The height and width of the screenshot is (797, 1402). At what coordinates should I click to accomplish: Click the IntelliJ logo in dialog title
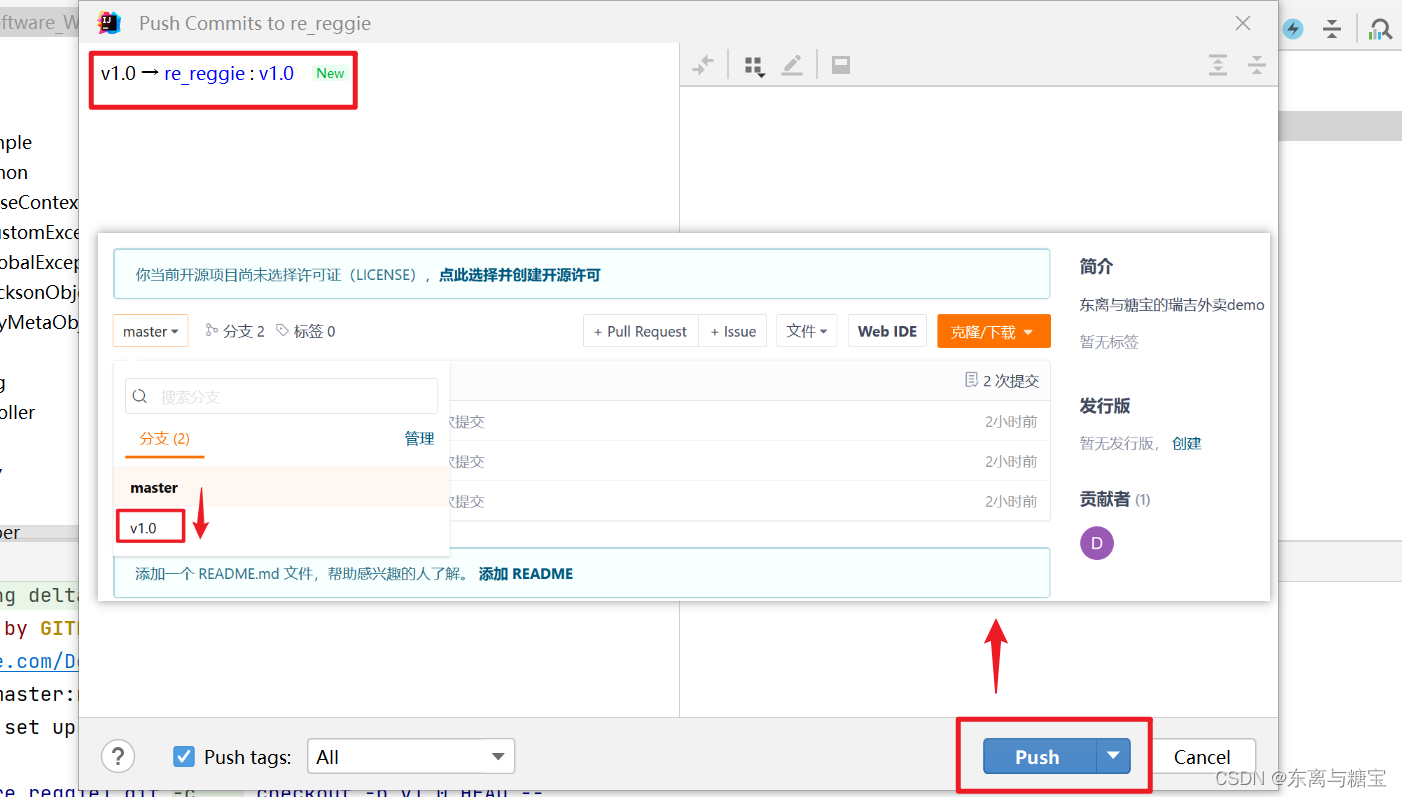(x=110, y=22)
